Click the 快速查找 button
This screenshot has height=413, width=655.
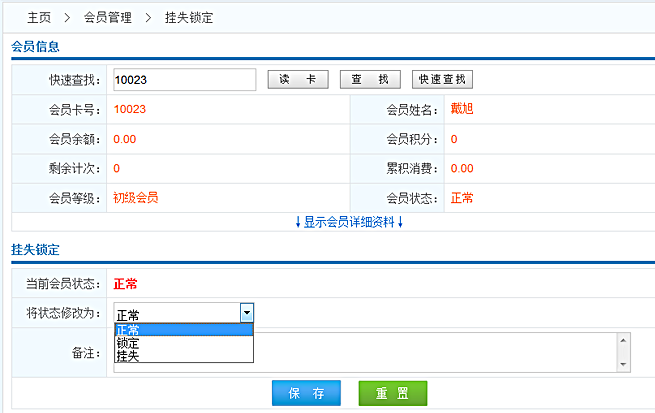(442, 80)
